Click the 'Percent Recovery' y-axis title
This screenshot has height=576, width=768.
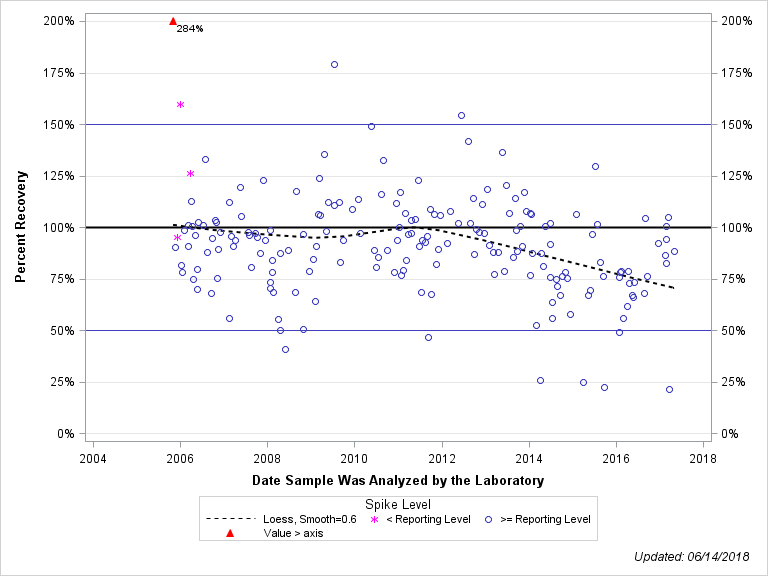20,226
